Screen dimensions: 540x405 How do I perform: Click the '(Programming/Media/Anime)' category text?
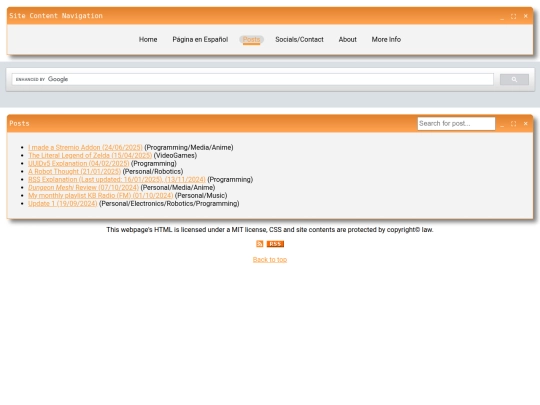click(189, 147)
